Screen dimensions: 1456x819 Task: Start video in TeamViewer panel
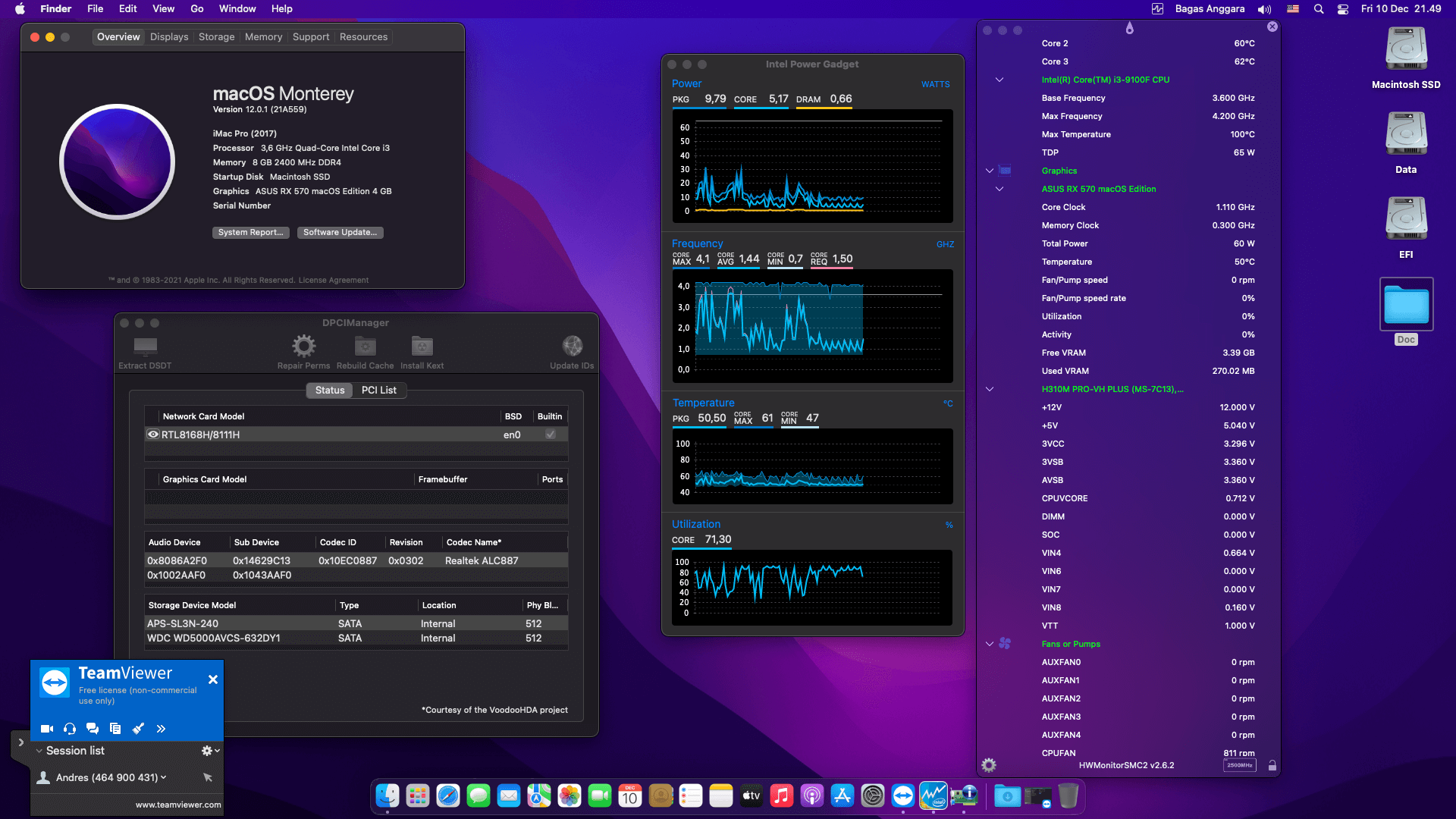(x=47, y=729)
